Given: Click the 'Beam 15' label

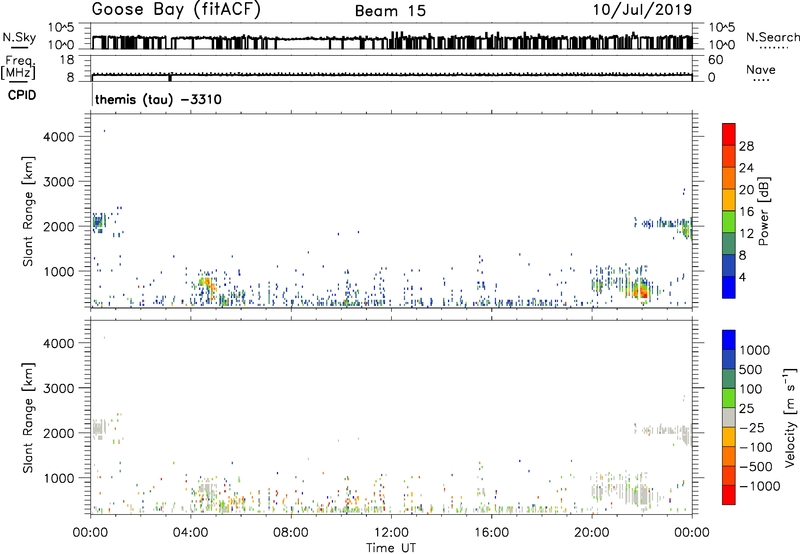Looking at the screenshot, I should tap(390, 11).
